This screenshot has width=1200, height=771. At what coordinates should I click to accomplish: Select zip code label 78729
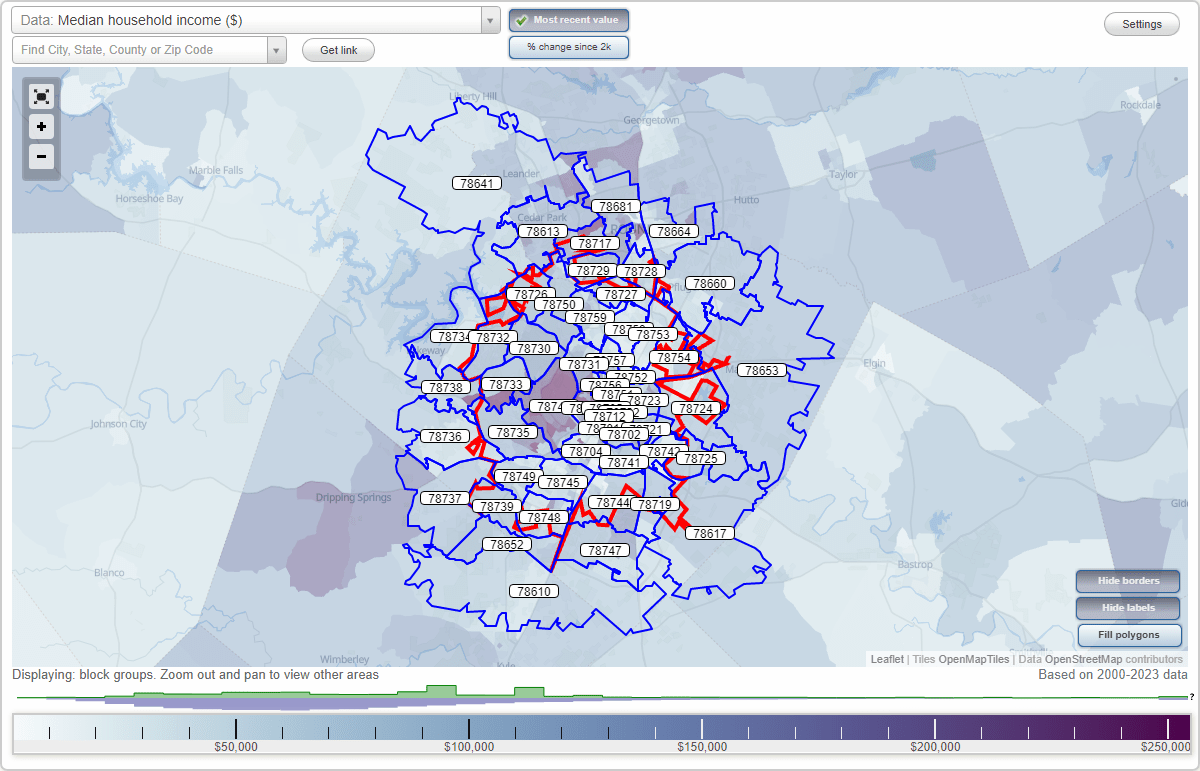591,271
